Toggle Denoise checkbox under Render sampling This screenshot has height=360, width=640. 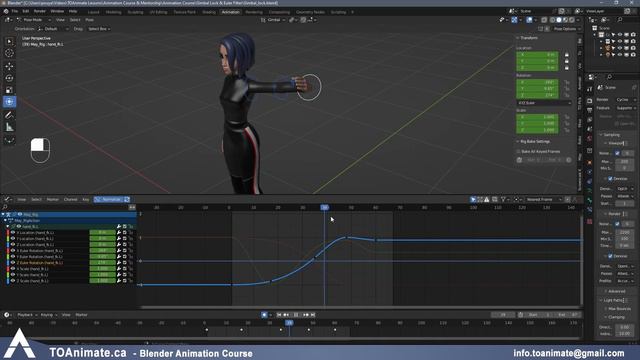[x=611, y=256]
